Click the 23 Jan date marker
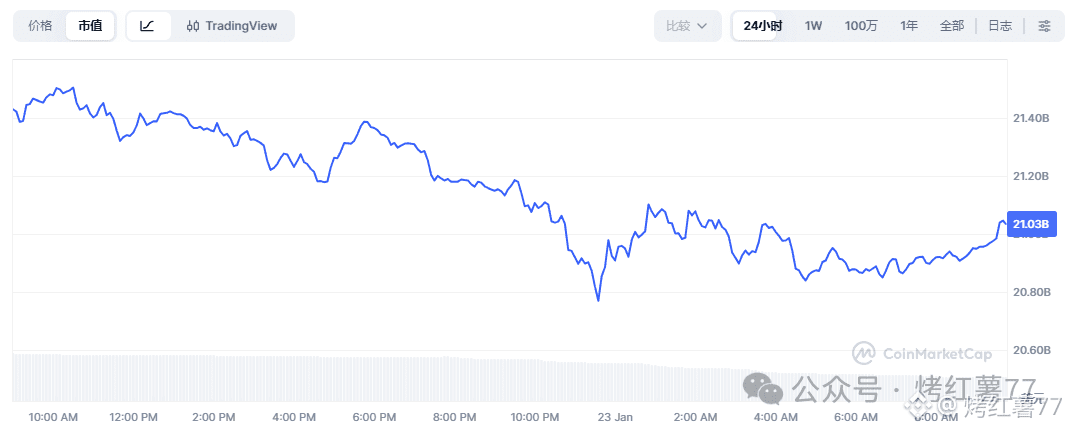Screen dimensions: 1070x432 [615, 416]
